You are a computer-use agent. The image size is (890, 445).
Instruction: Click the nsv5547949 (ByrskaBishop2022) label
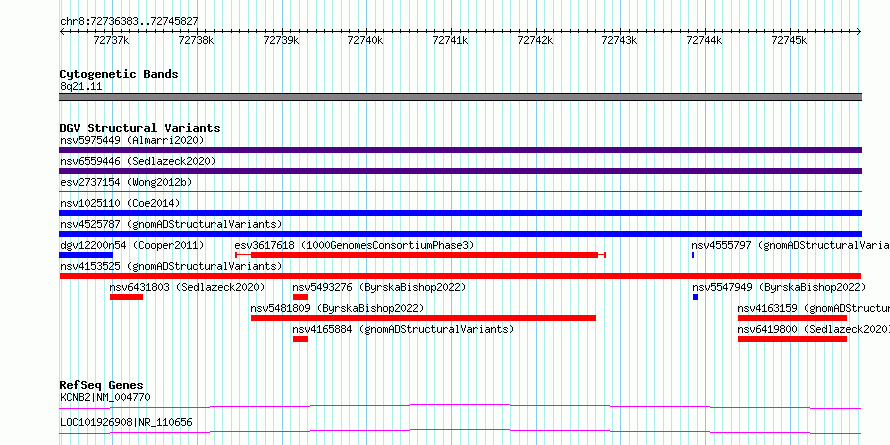pos(779,287)
